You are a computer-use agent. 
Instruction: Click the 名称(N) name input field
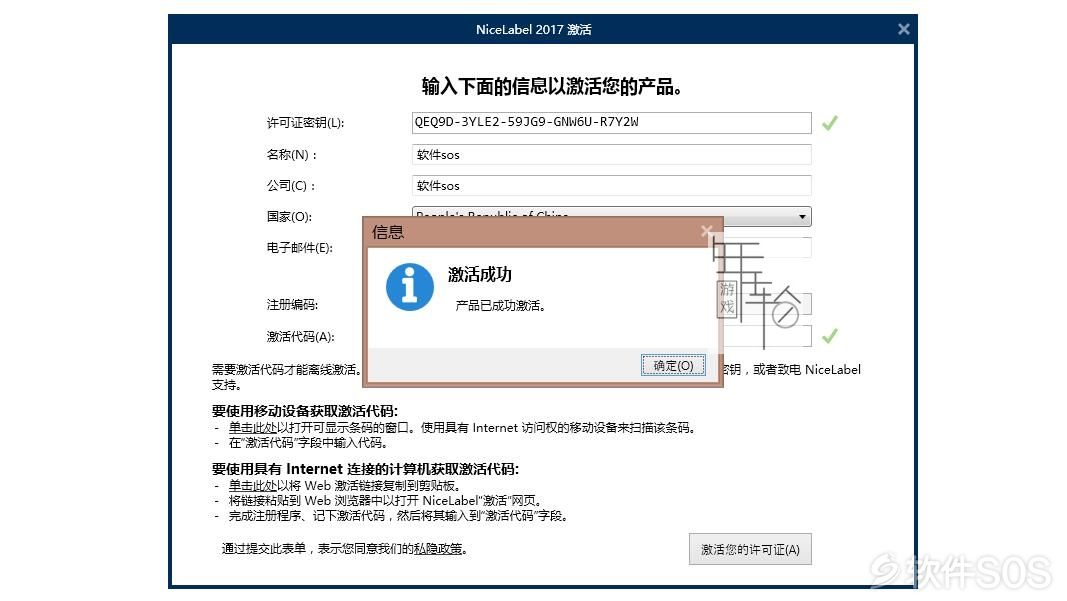tap(611, 155)
